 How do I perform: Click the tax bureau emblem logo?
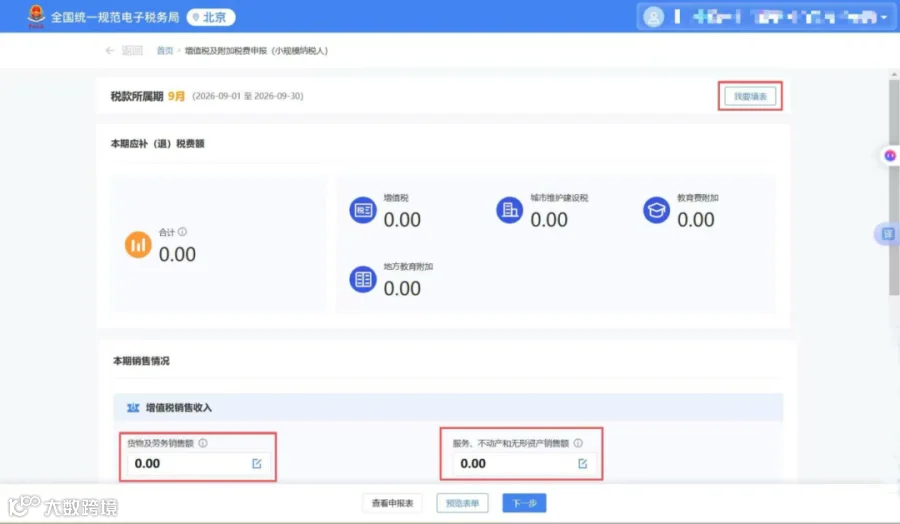coord(36,16)
